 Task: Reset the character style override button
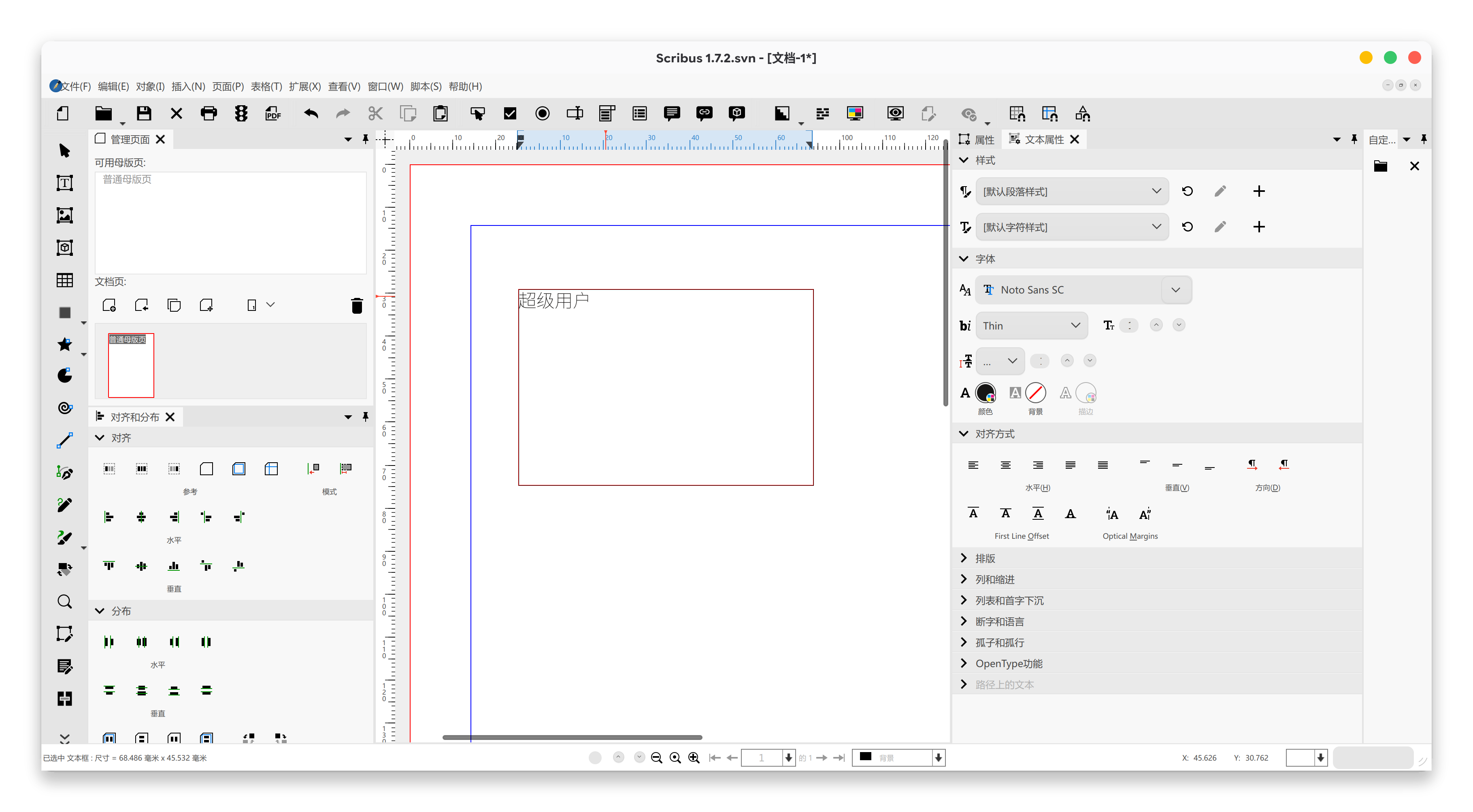coord(1187,227)
